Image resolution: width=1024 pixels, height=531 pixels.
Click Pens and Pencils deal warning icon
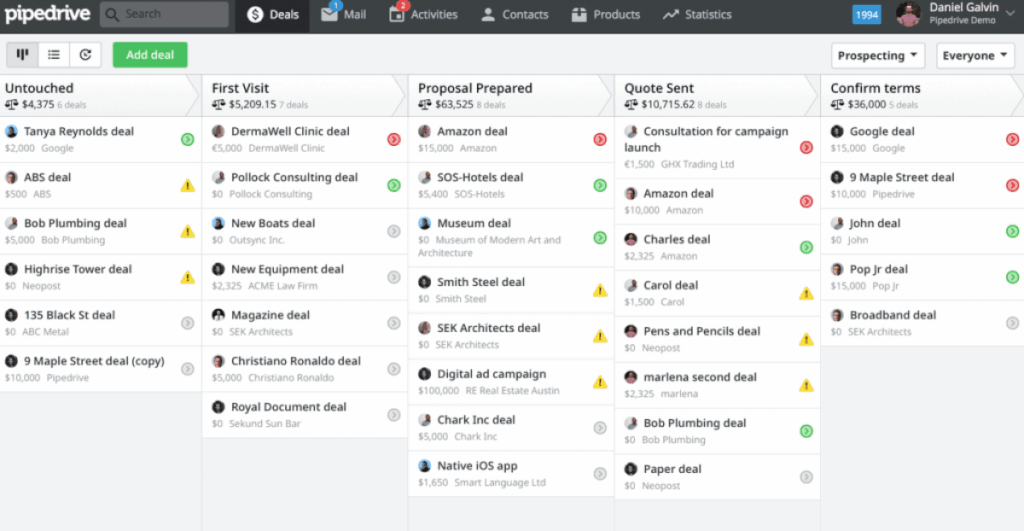tap(807, 340)
